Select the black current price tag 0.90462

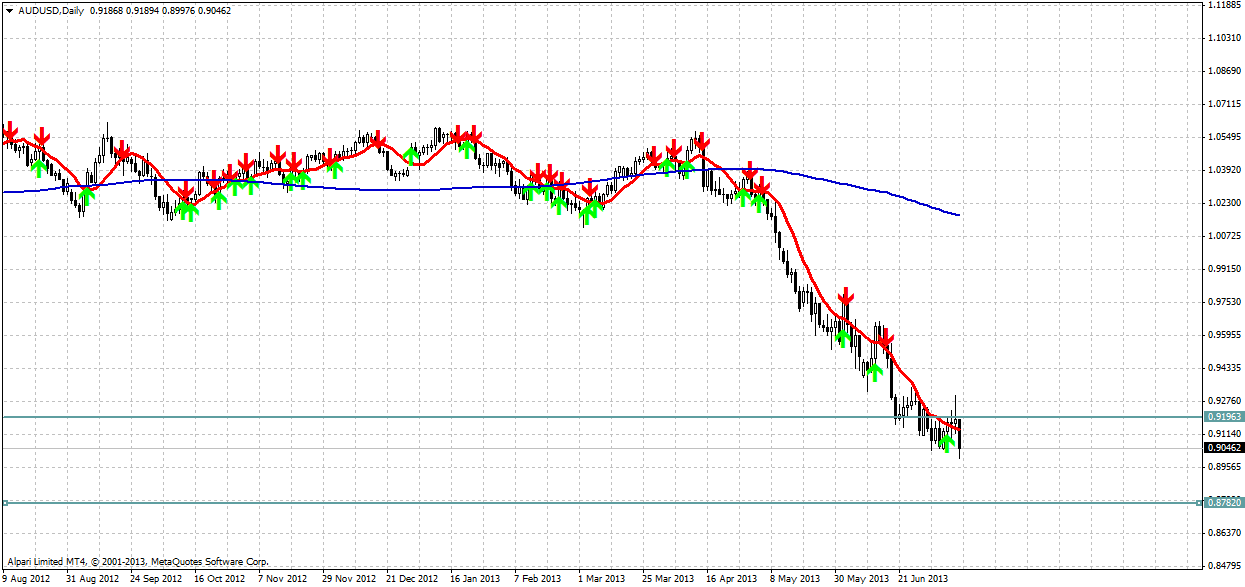[1222, 448]
